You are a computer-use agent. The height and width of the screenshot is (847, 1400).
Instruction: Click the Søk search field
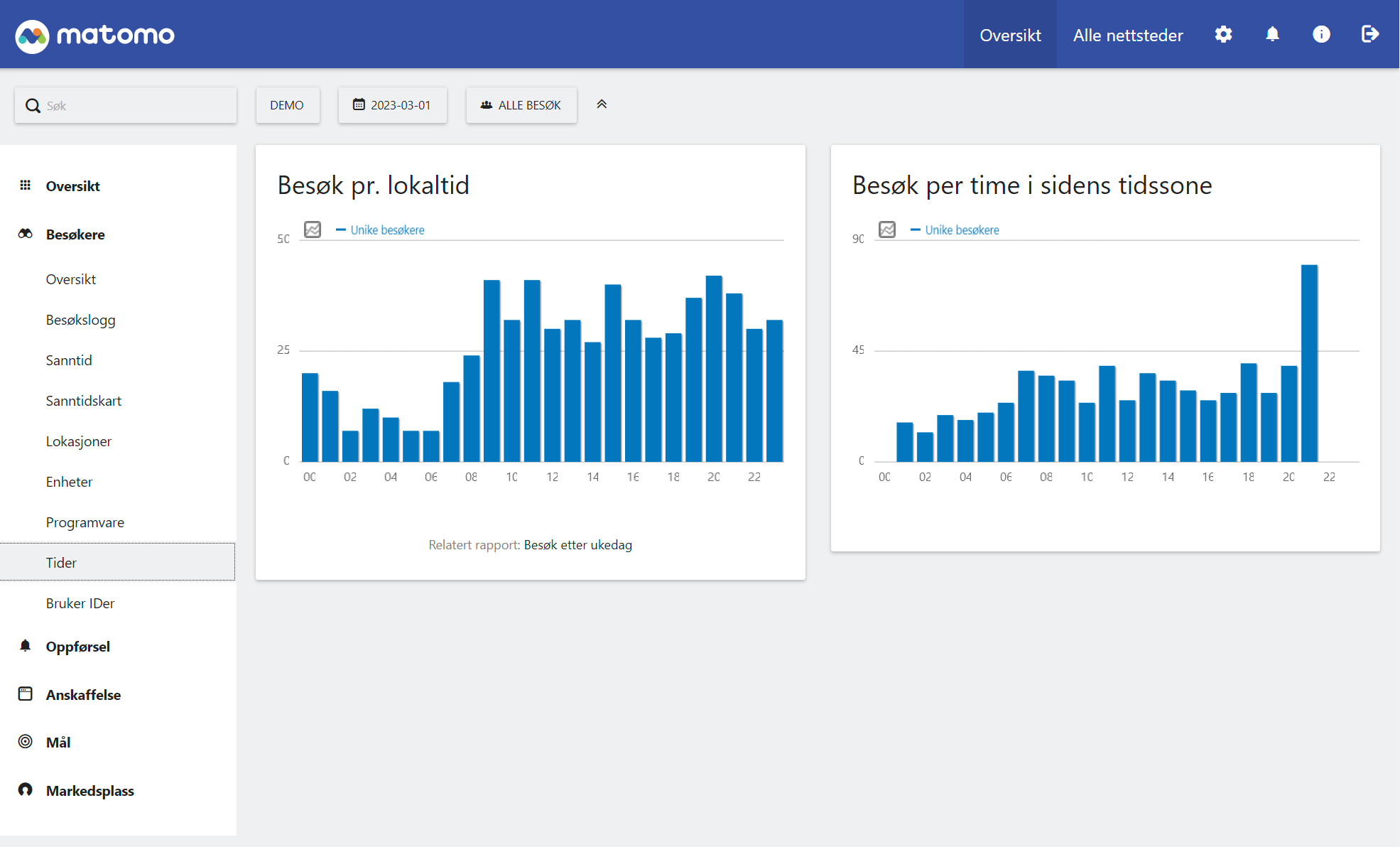click(x=135, y=106)
